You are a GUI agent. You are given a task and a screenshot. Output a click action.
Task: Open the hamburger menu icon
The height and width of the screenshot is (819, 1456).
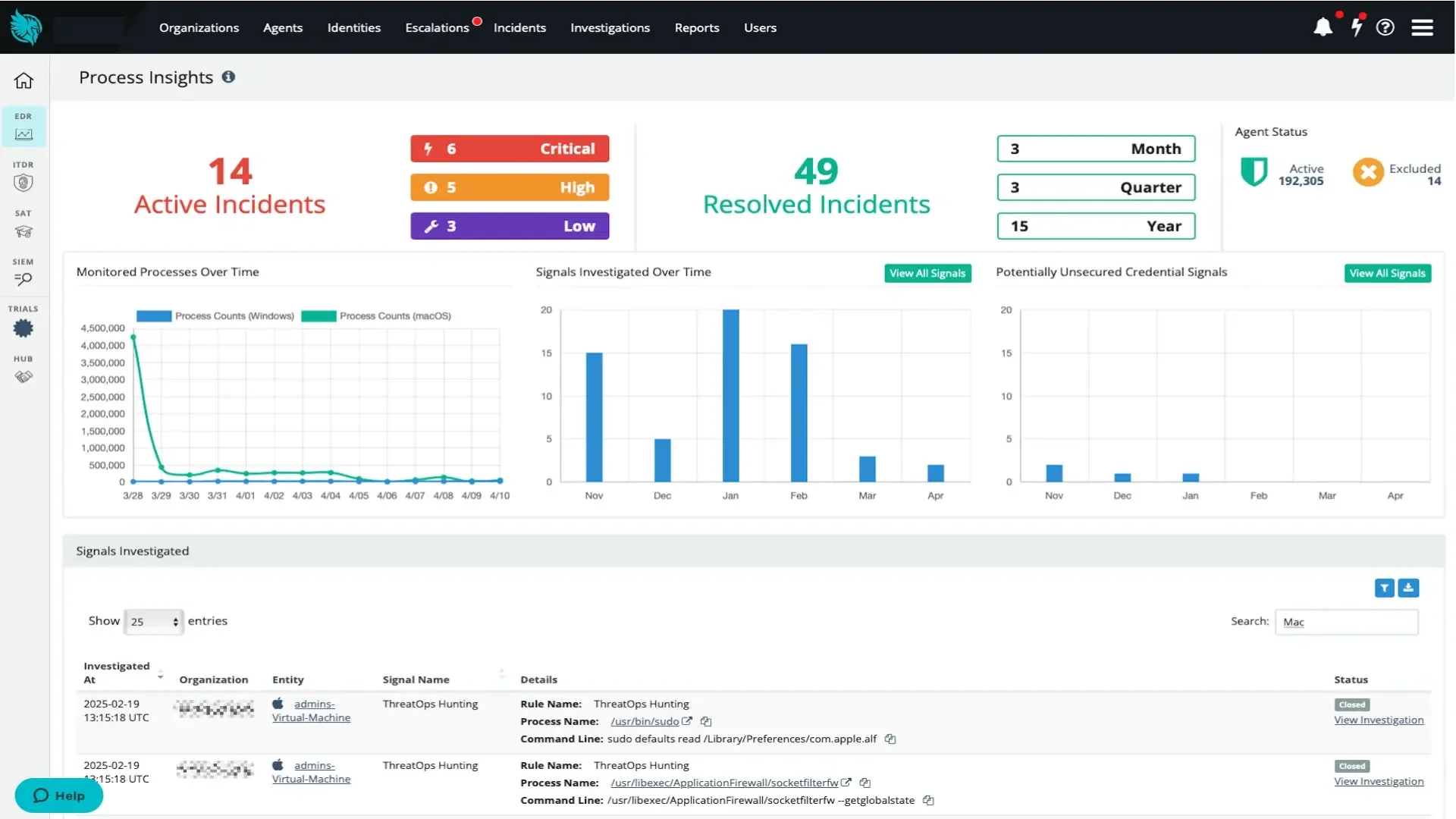point(1422,27)
